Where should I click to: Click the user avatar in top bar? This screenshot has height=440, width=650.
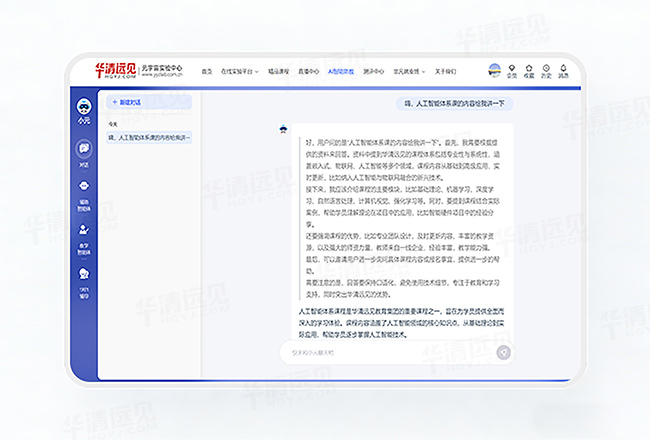[493, 69]
